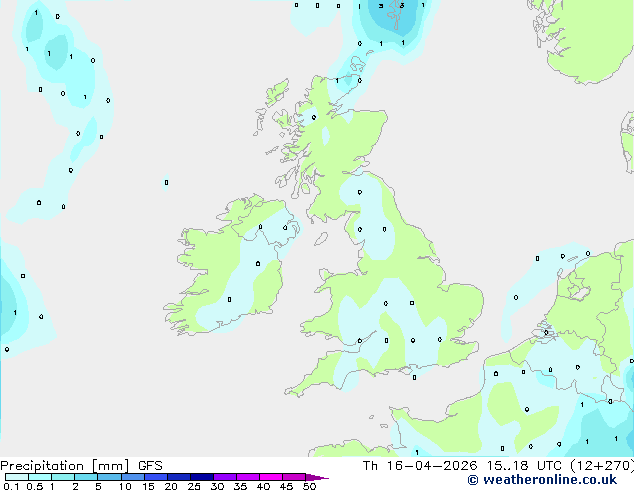Image resolution: width=634 pixels, height=490 pixels.
Task: Click the 'Precipitation [mm]' map title
Action: [65, 466]
